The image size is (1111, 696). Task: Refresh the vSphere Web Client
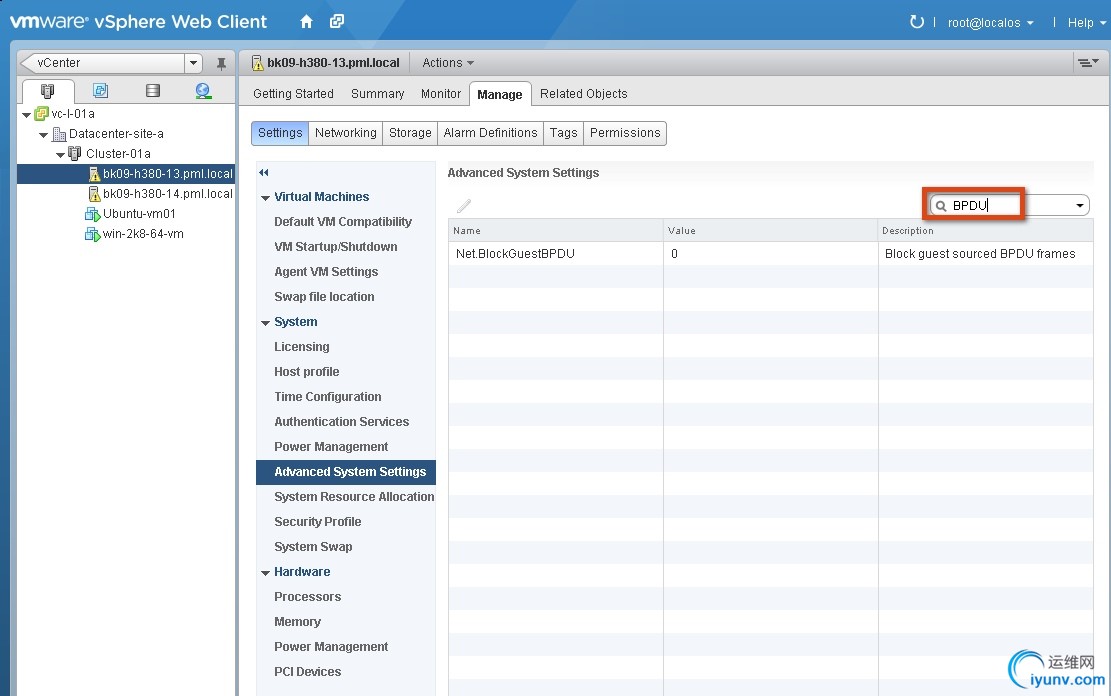917,22
